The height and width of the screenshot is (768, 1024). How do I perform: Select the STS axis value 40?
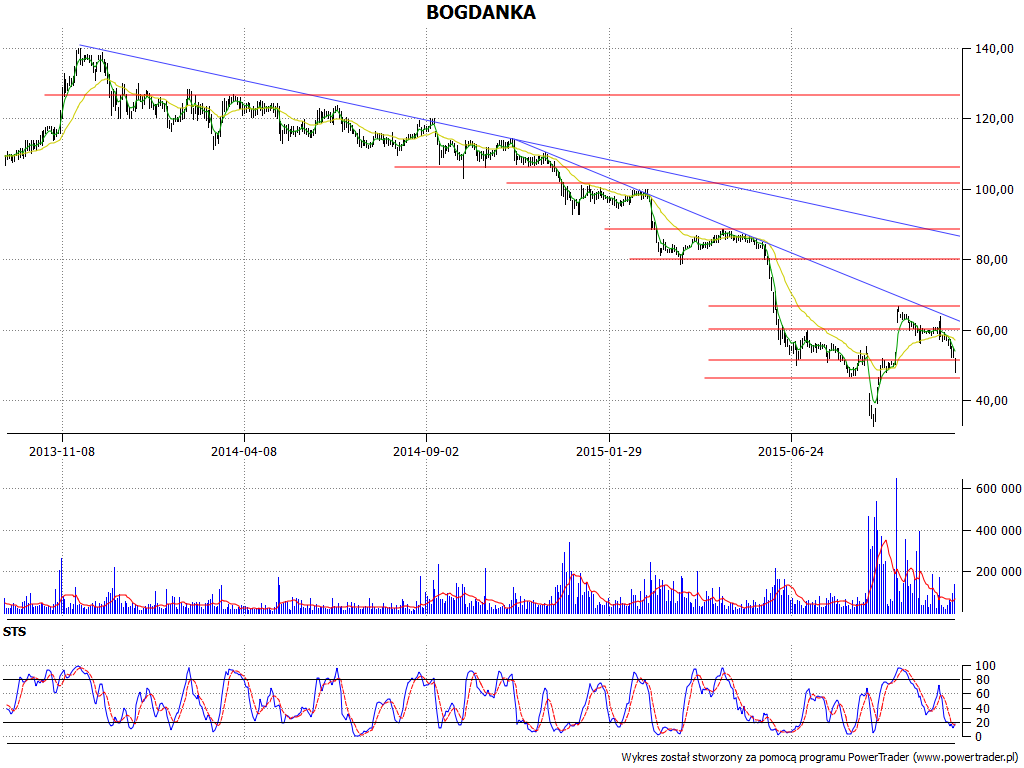tap(982, 709)
